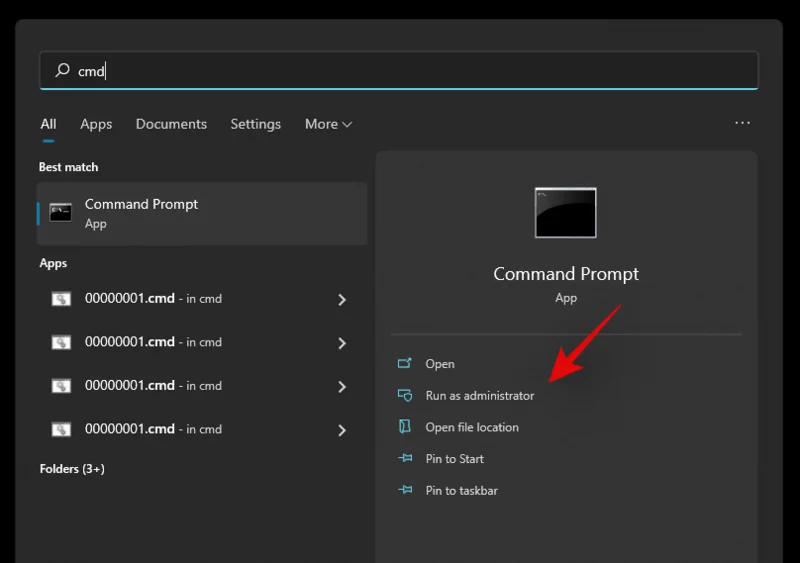
Task: Click the Command Prompt icon under Best match
Action: [x=61, y=212]
